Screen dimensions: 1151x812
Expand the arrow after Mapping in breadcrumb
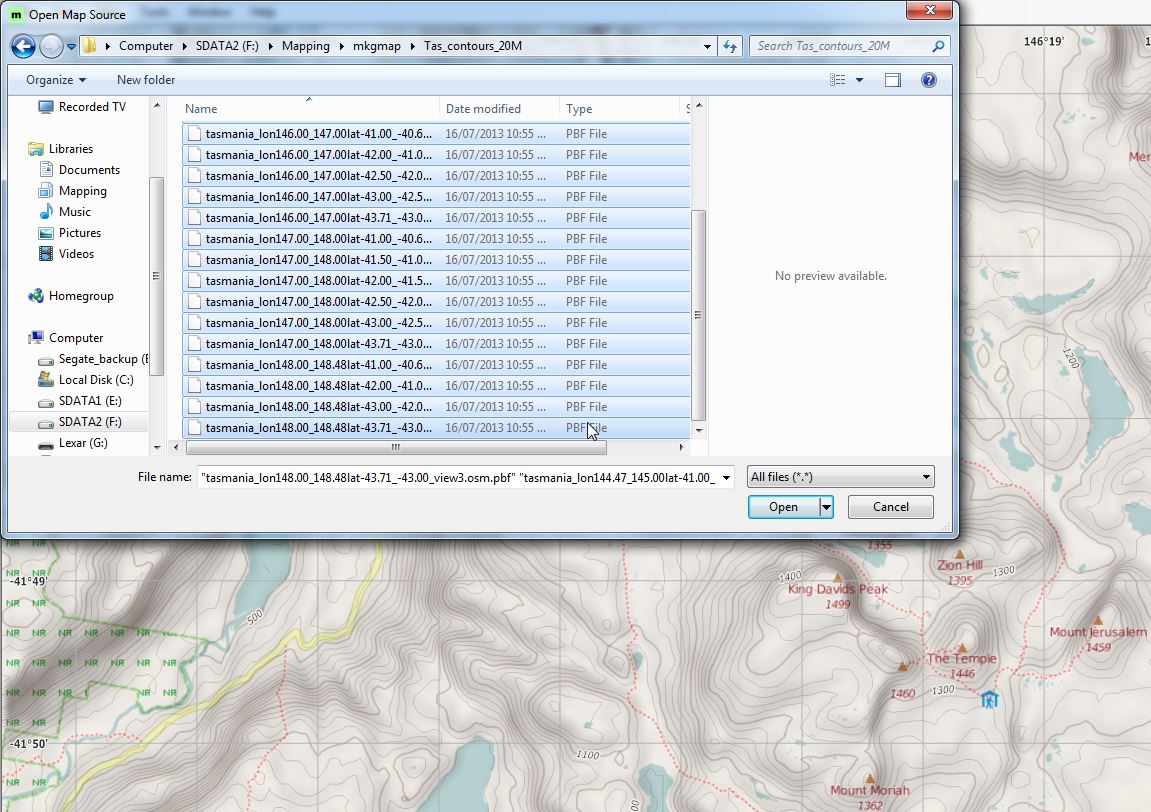click(x=341, y=46)
